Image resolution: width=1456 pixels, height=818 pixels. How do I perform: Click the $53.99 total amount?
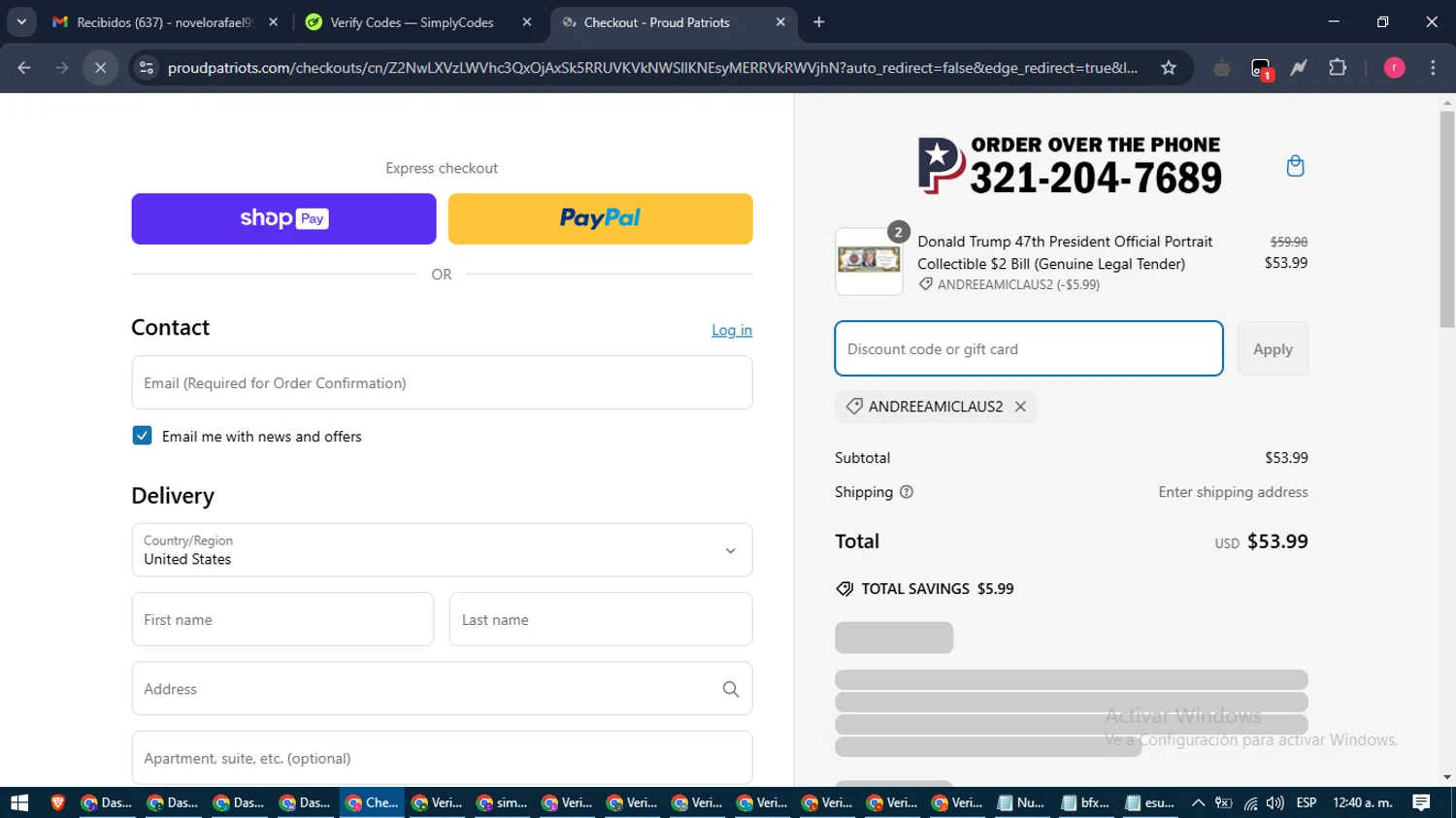click(x=1277, y=541)
